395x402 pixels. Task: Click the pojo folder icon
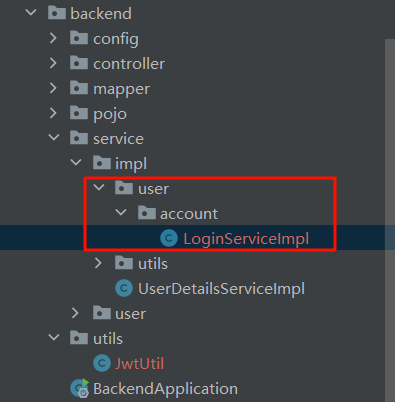(x=79, y=113)
